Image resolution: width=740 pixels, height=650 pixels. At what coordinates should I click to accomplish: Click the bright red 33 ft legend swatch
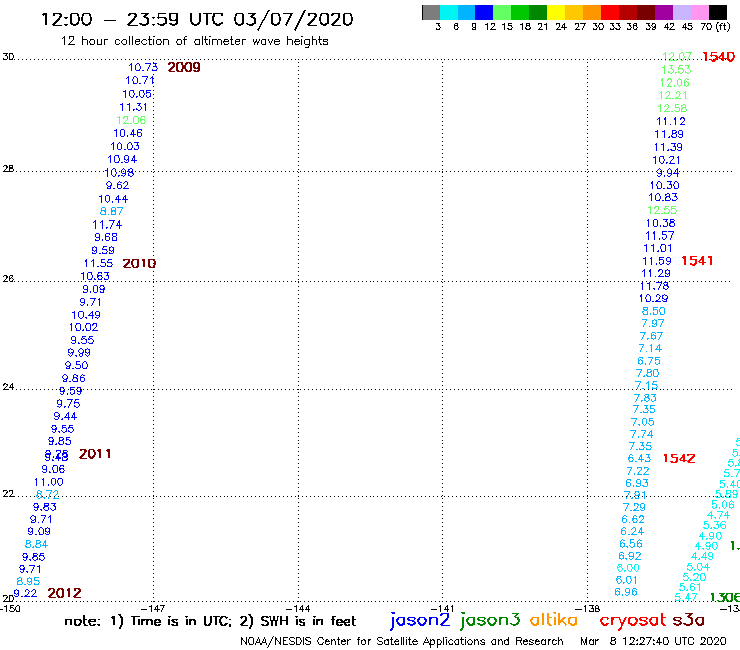pos(610,12)
